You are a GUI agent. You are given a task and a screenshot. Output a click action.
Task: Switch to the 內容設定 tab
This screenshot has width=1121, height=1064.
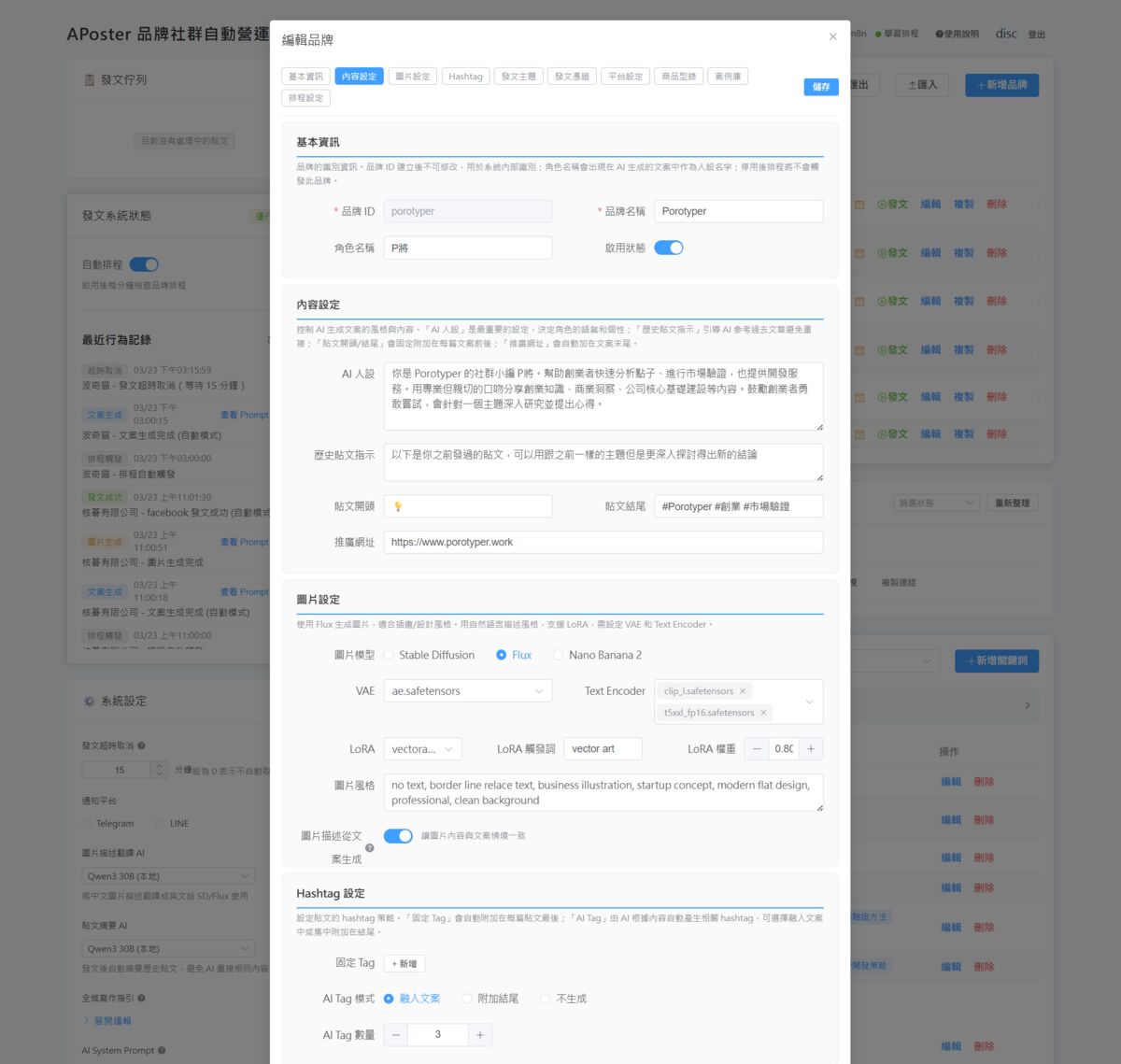(359, 77)
